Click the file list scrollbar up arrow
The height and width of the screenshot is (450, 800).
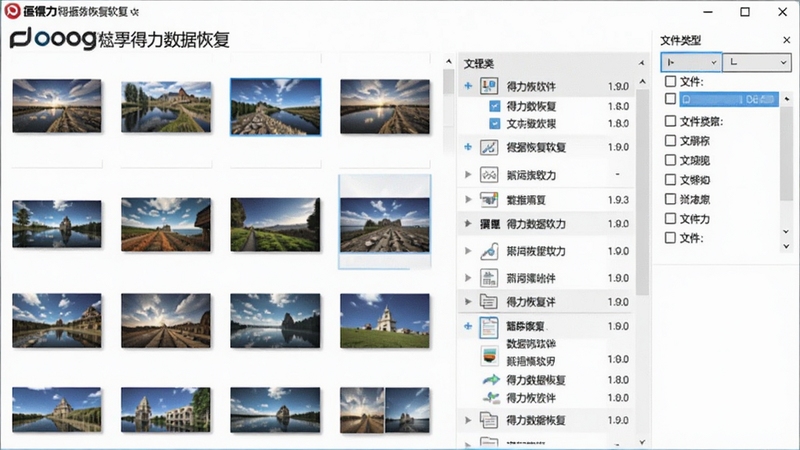[x=642, y=82]
